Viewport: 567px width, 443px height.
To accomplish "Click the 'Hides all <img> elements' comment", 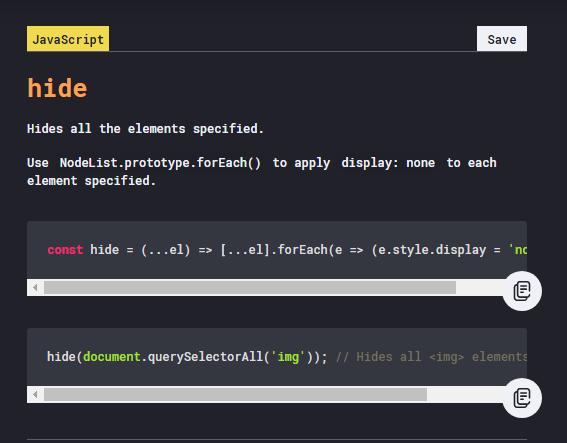I will click(431, 357).
